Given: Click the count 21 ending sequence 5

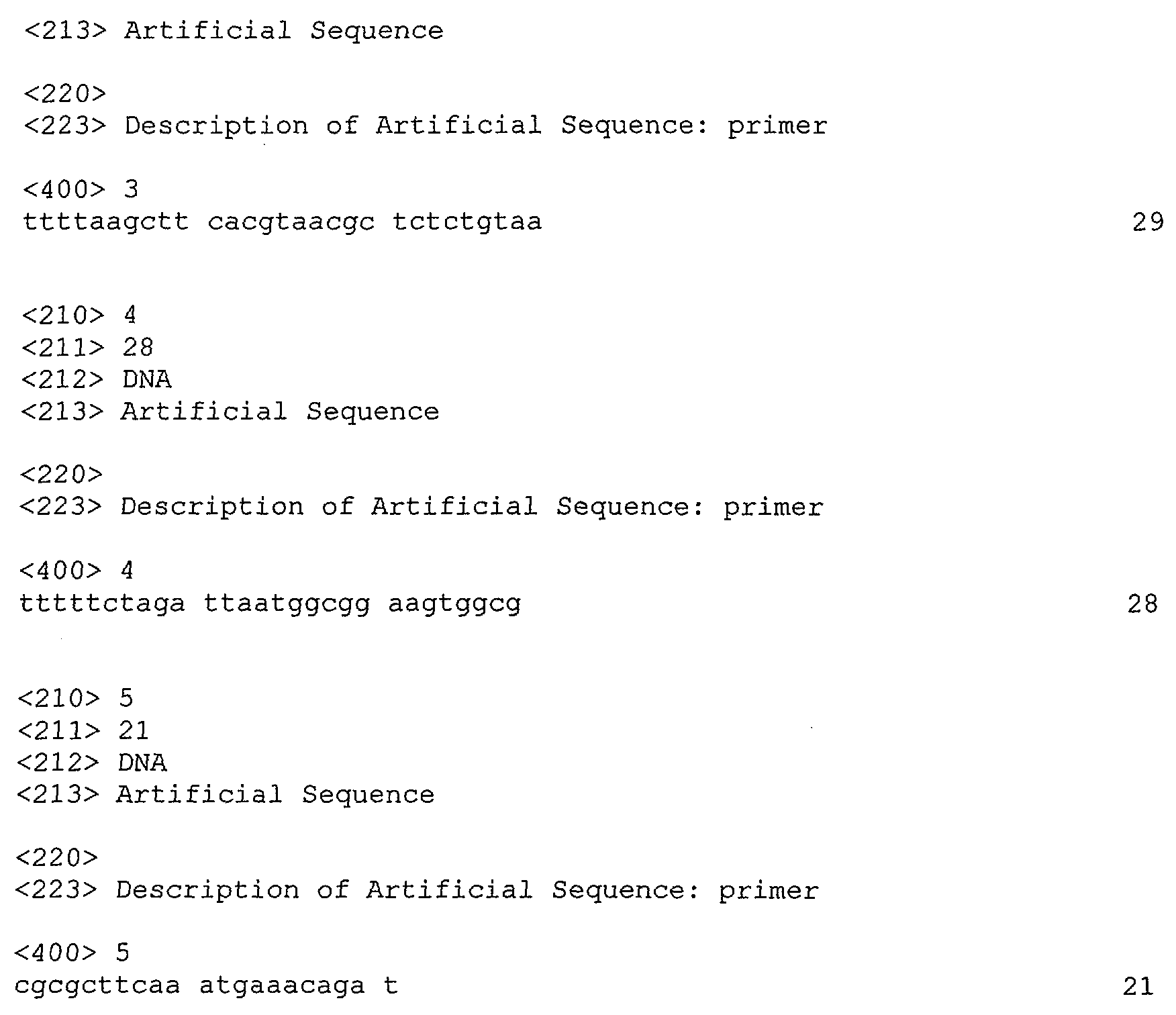Looking at the screenshot, I should coord(1137,986).
